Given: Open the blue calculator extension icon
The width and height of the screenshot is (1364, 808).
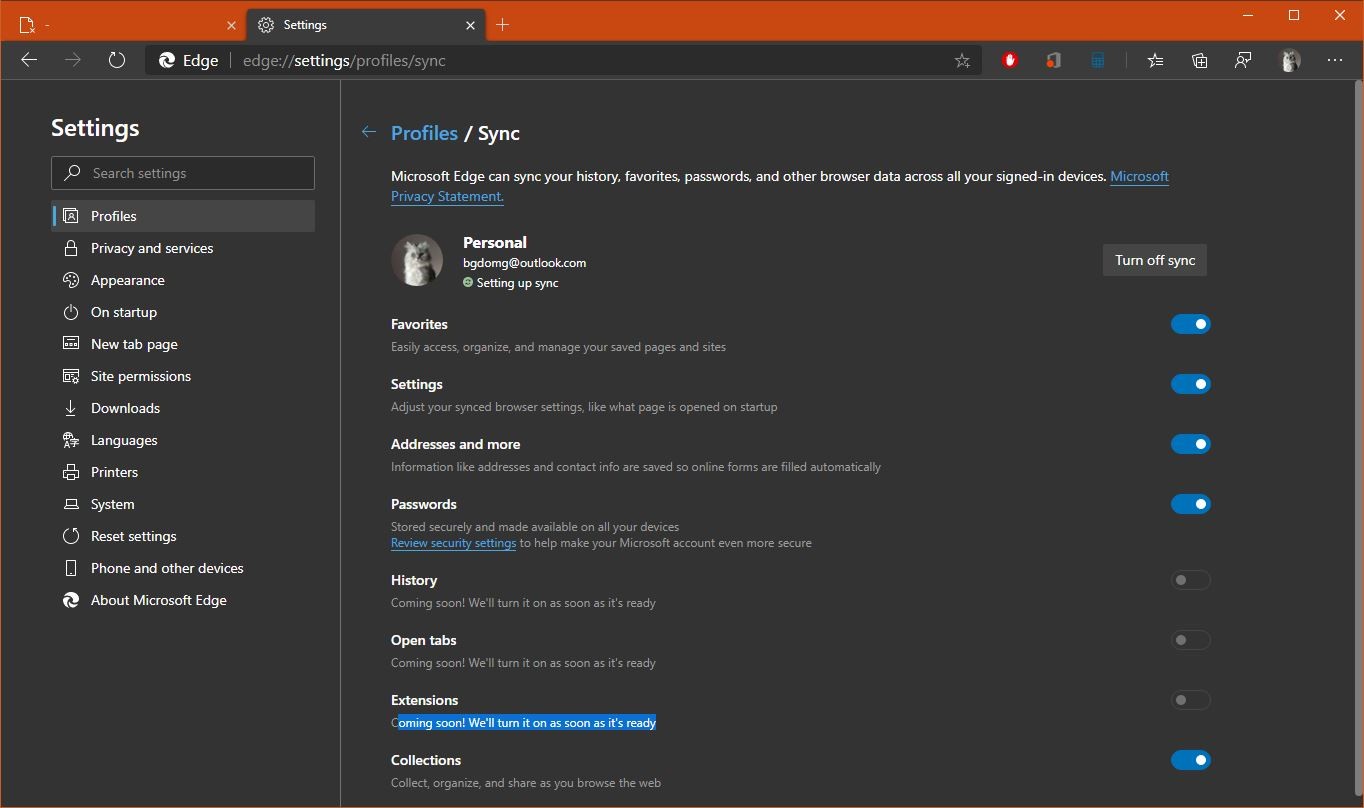Looking at the screenshot, I should click(x=1097, y=60).
